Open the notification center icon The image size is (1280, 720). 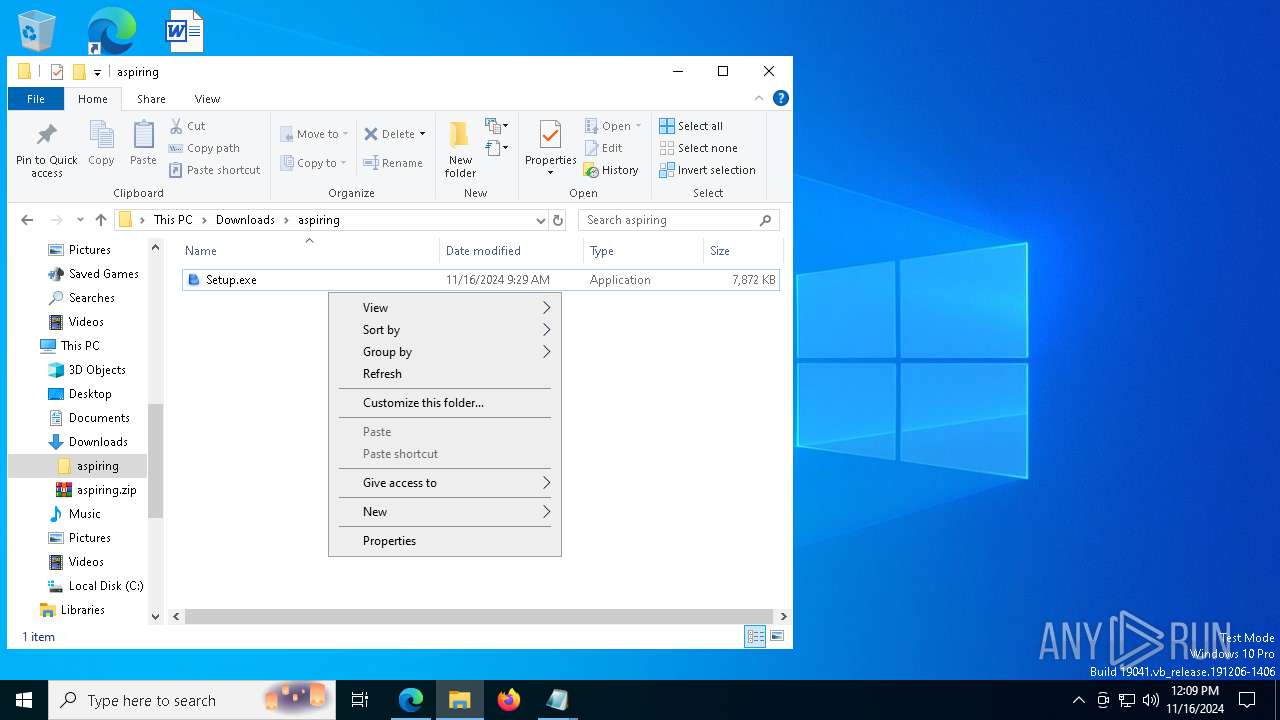(1247, 700)
